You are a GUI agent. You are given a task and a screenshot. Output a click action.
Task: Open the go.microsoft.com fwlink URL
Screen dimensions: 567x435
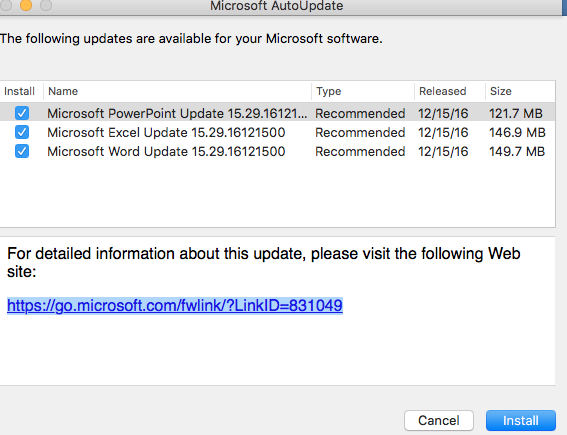175,306
